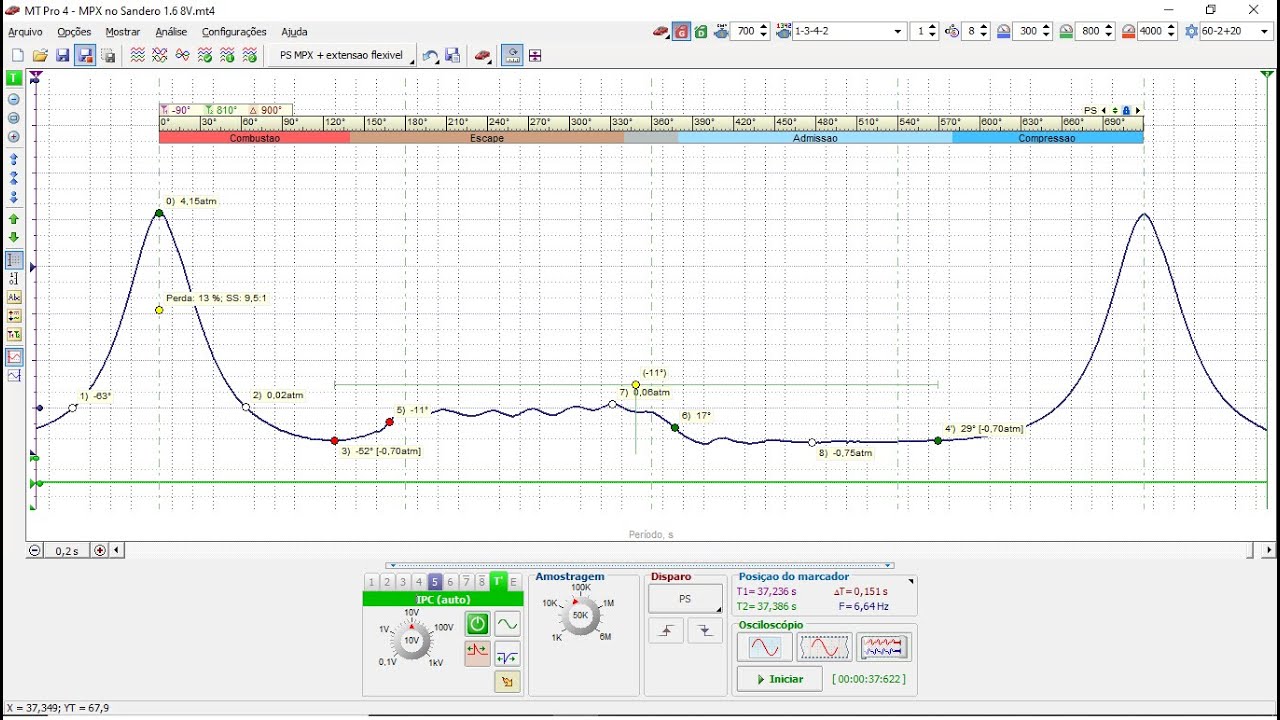Select the multi-channel oscilloscope mode icon
The height and width of the screenshot is (720, 1280).
(884, 648)
